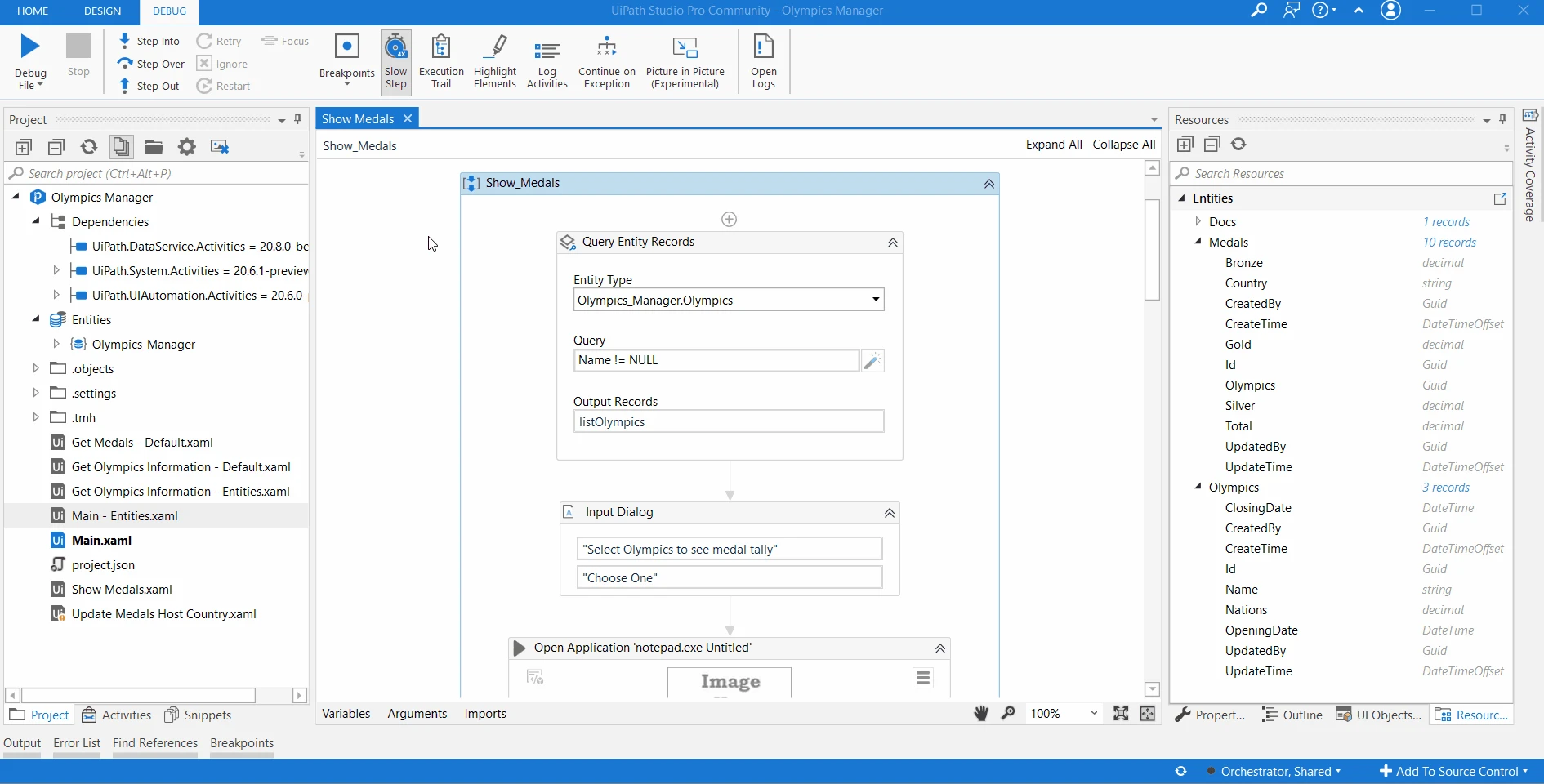Open Logs folder from ribbon
1544x784 pixels.
(x=764, y=61)
